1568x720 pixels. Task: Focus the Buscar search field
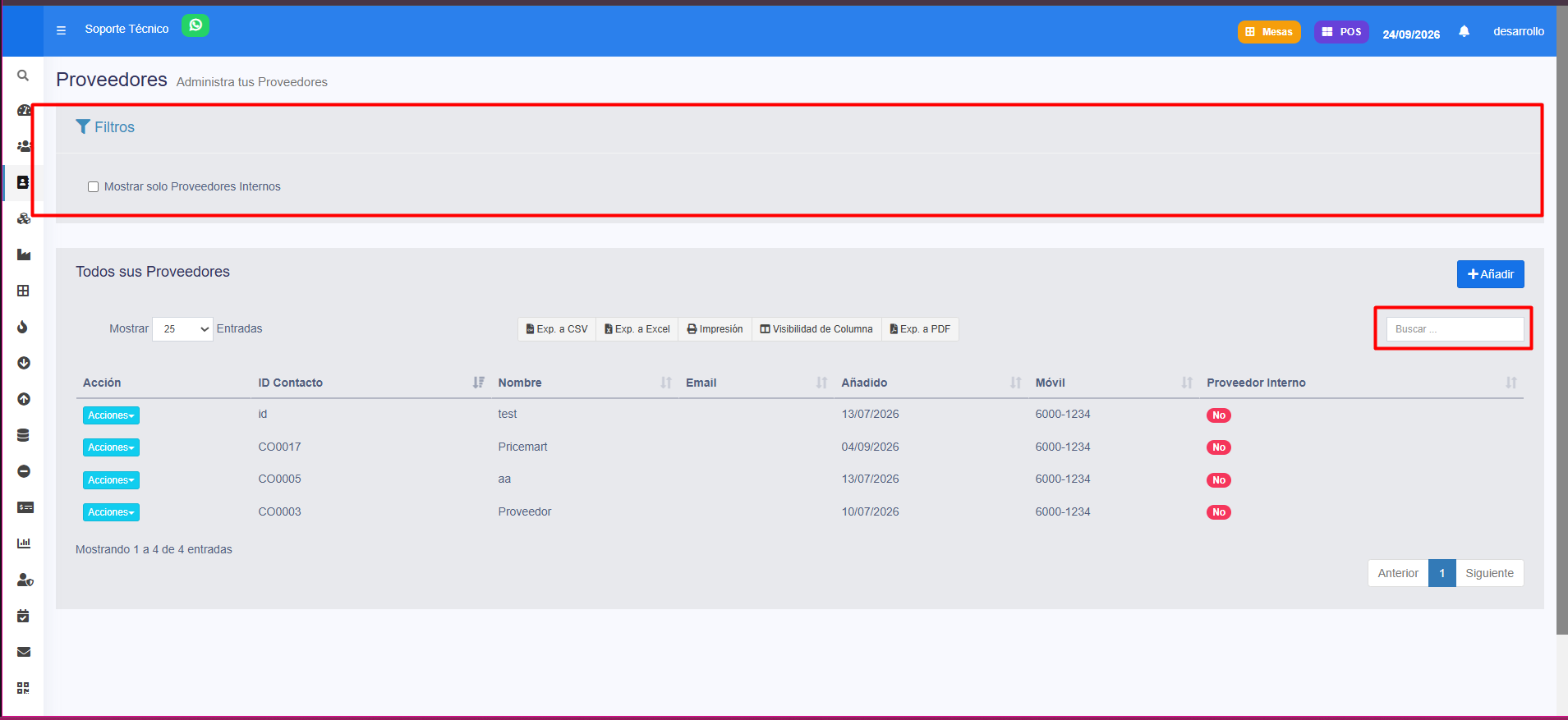tap(1455, 329)
